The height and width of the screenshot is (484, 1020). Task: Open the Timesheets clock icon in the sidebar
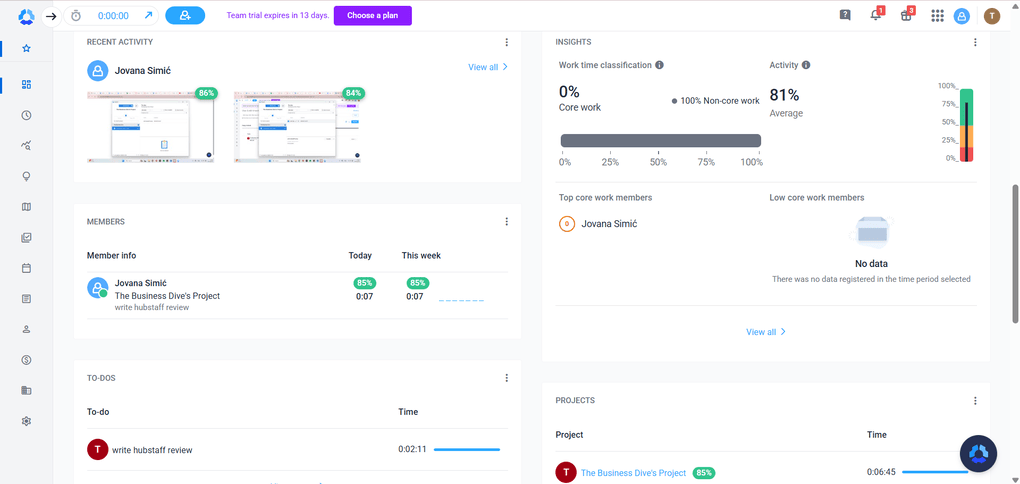(x=26, y=115)
